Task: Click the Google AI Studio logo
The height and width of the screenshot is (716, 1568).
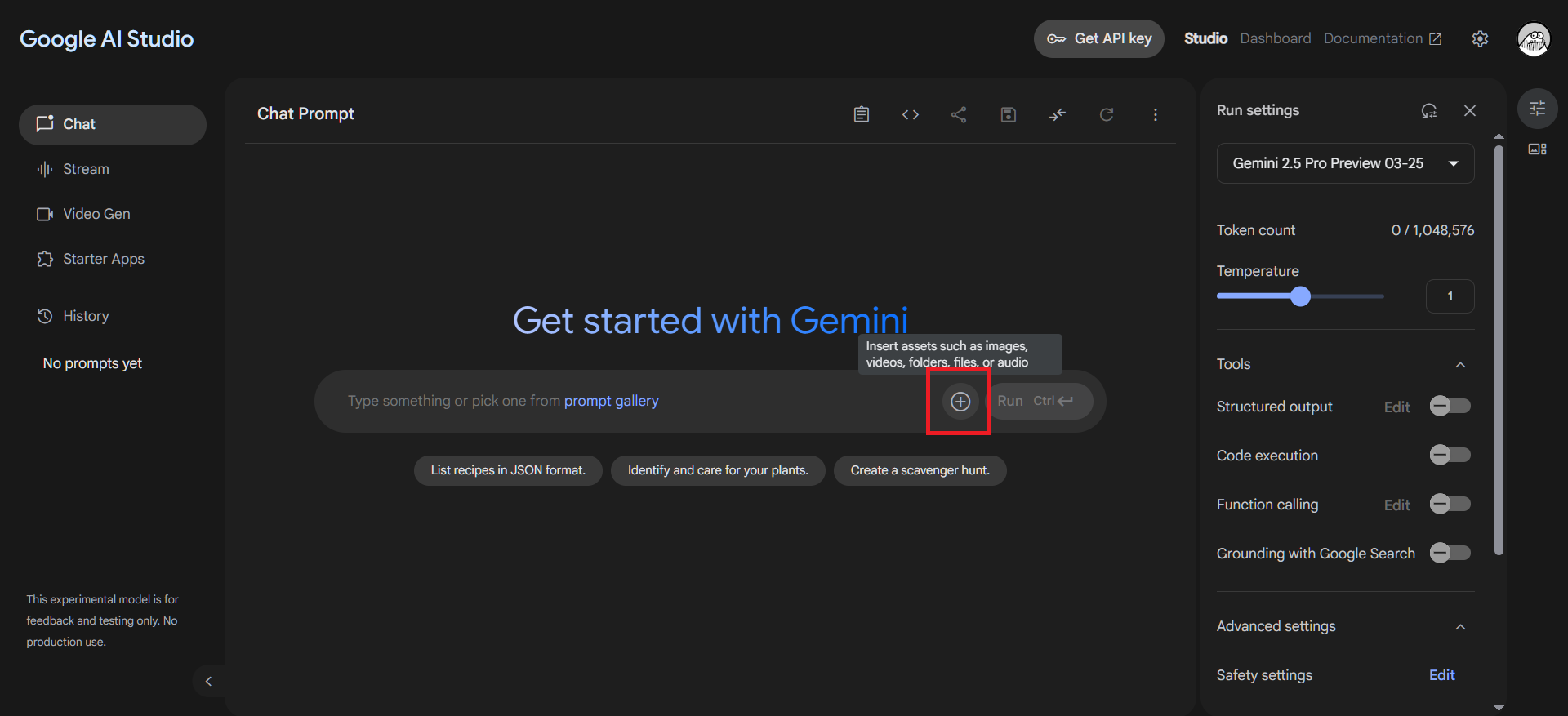Action: click(x=106, y=39)
